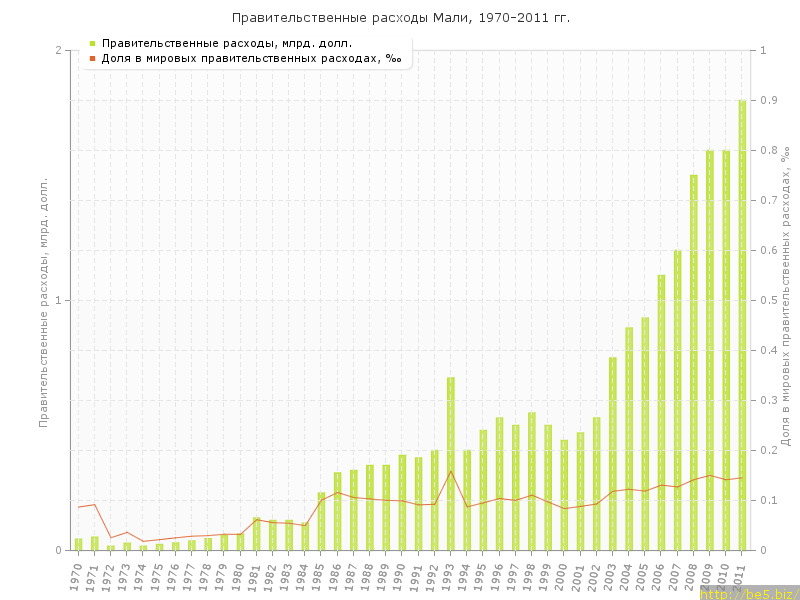Open the be5.biz watermark link
The width and height of the screenshot is (800, 600).
(x=749, y=594)
